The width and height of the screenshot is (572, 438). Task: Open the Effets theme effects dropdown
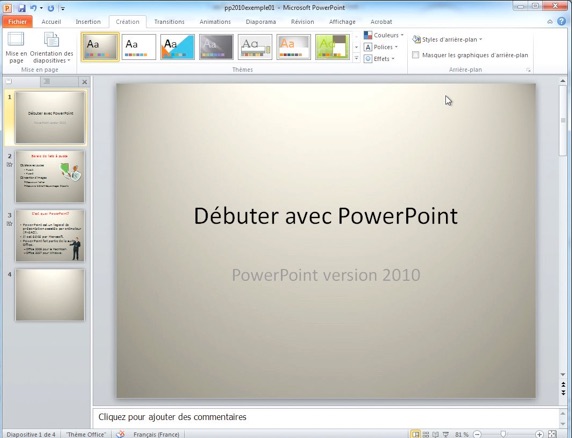[x=380, y=59]
